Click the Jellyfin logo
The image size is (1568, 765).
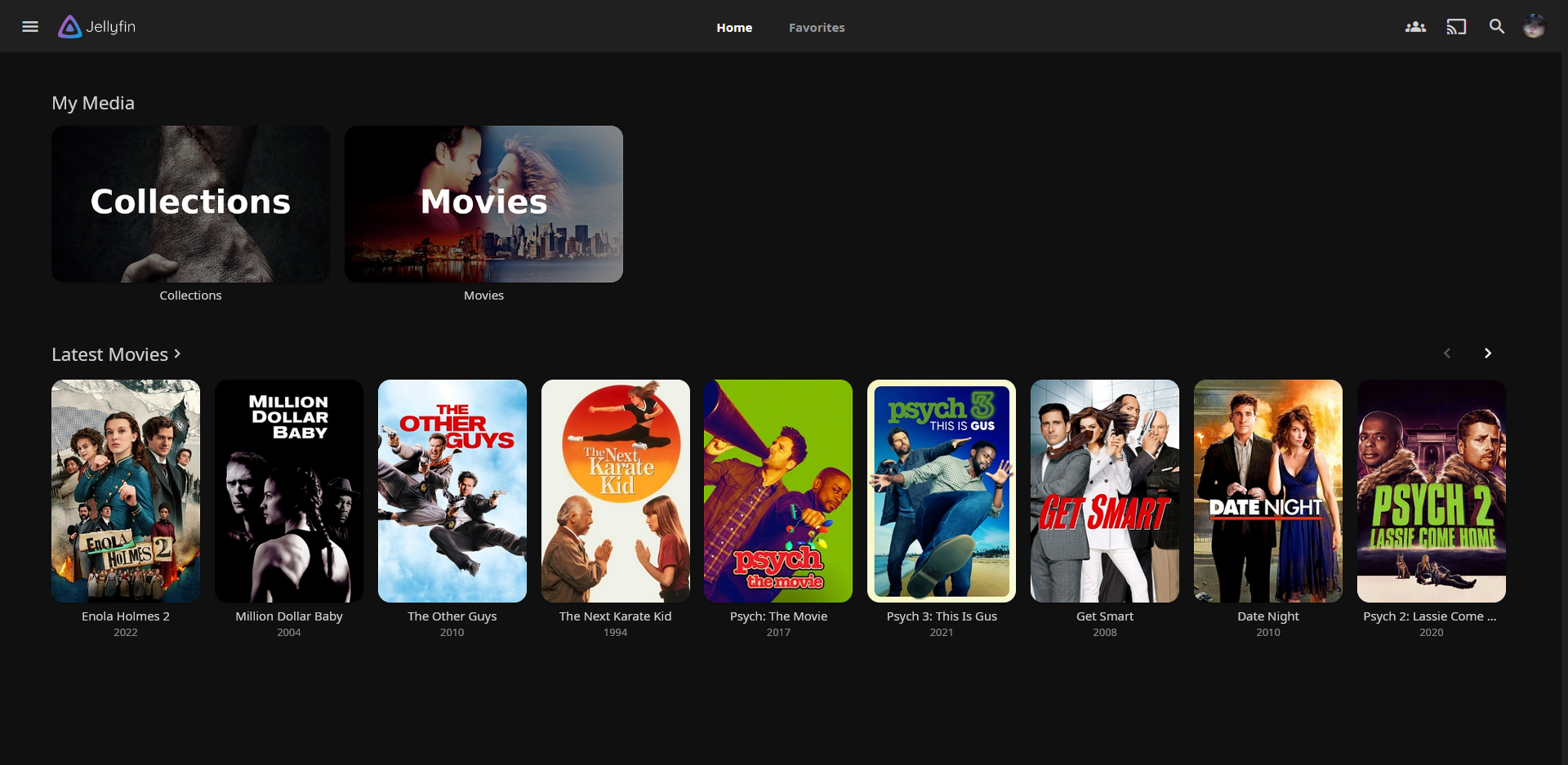tap(97, 27)
